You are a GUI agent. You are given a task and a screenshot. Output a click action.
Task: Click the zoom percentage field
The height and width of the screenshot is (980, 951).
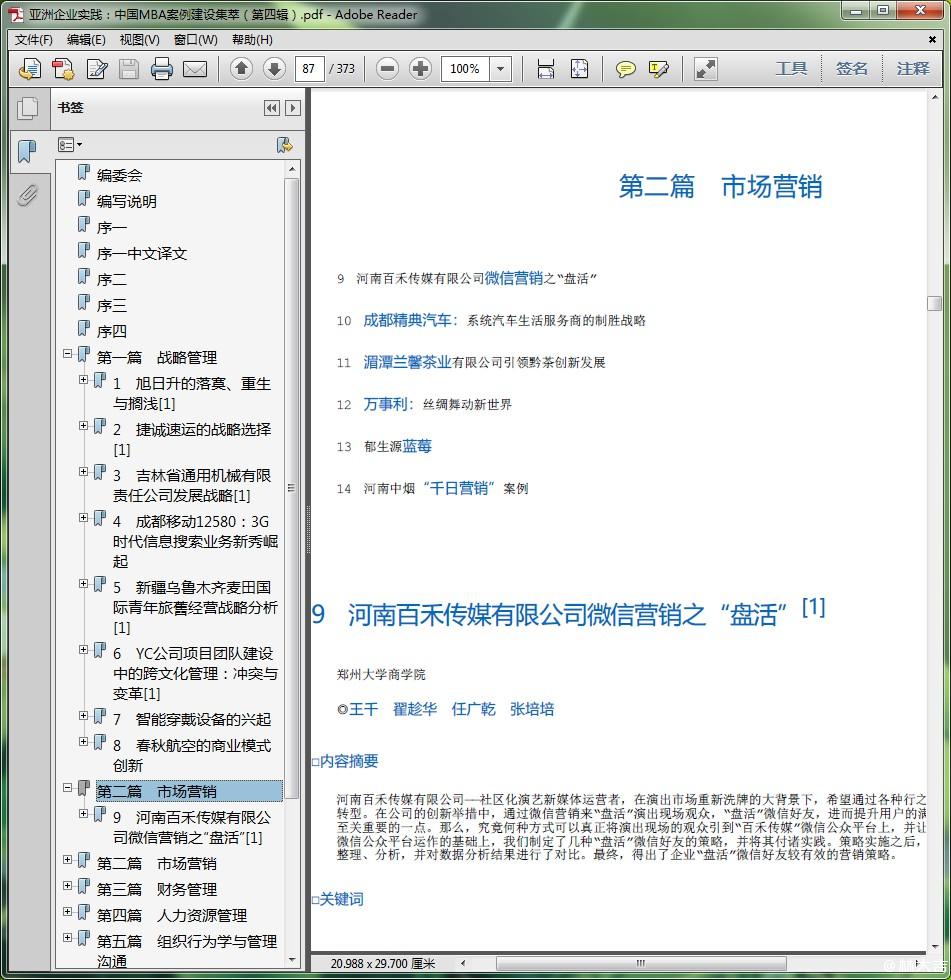[466, 69]
